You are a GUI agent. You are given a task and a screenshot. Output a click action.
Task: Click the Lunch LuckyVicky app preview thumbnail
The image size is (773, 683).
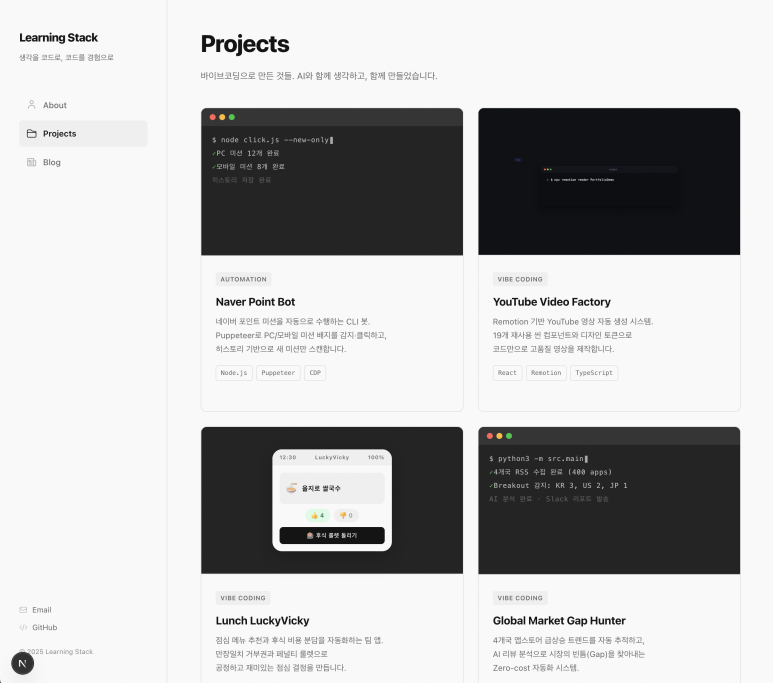coord(332,500)
